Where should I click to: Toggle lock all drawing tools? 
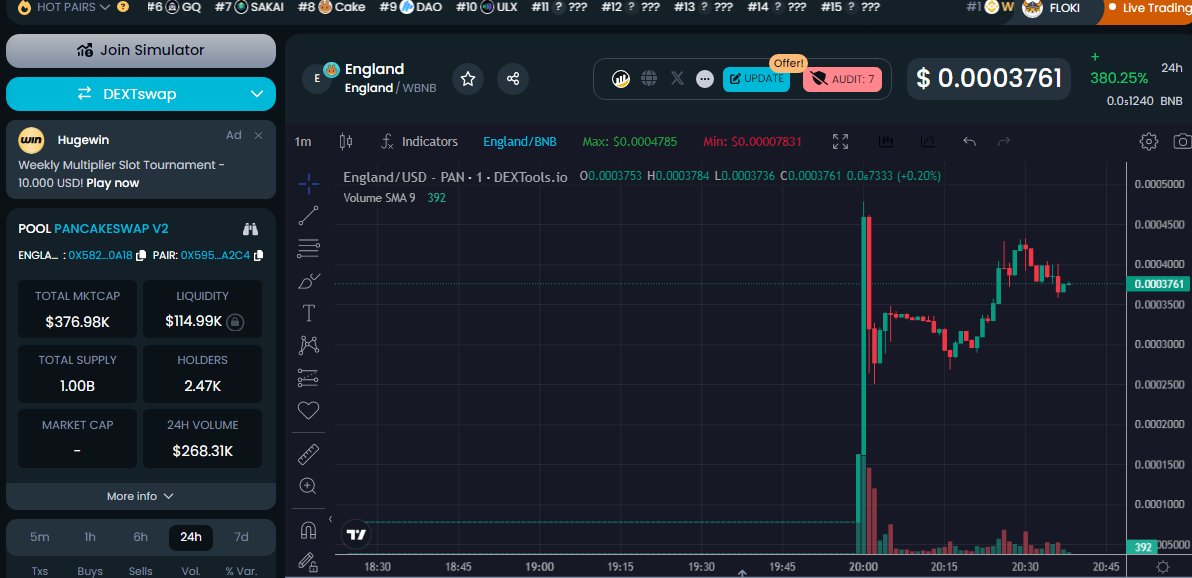(x=308, y=562)
